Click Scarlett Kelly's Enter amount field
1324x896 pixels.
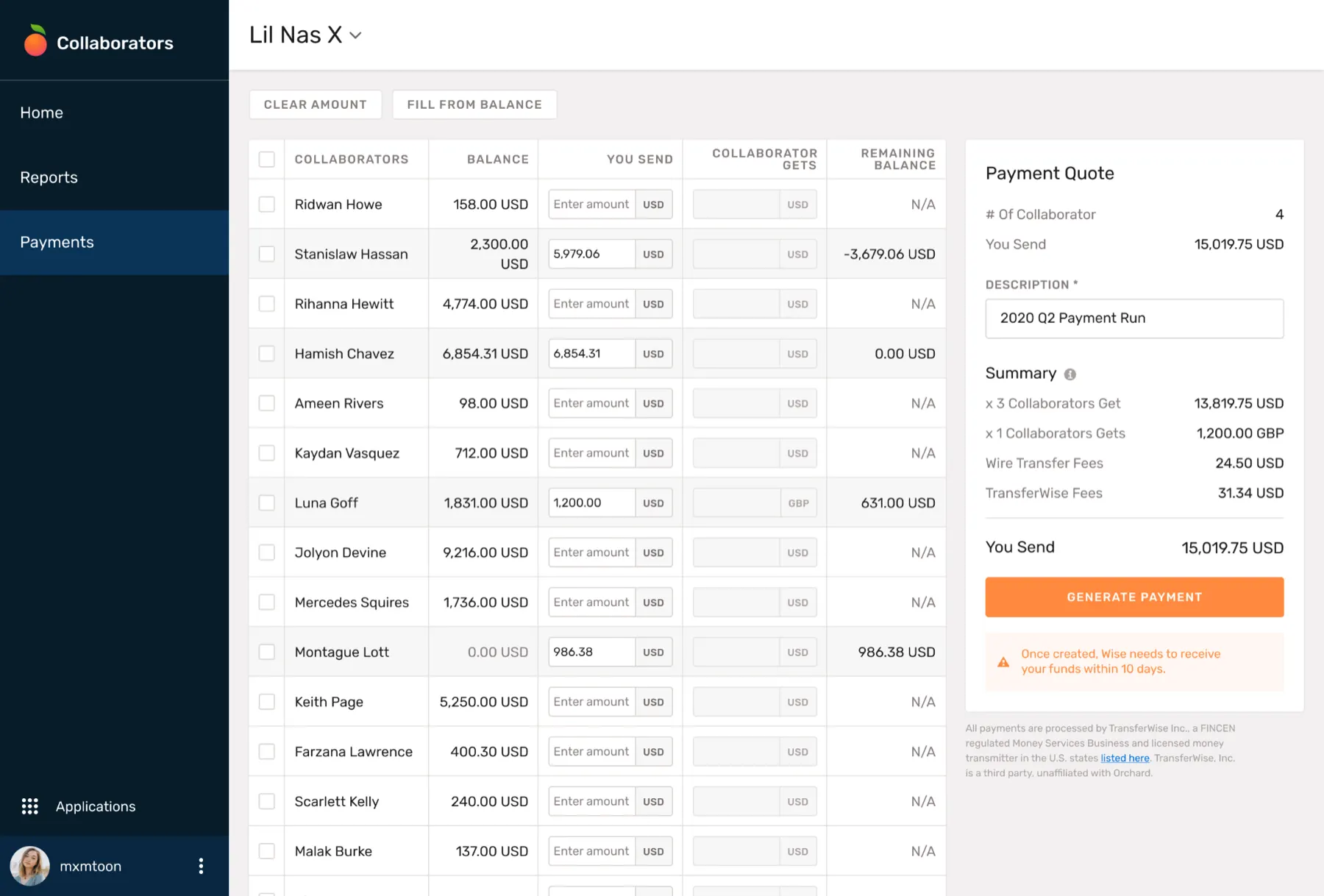coord(591,801)
